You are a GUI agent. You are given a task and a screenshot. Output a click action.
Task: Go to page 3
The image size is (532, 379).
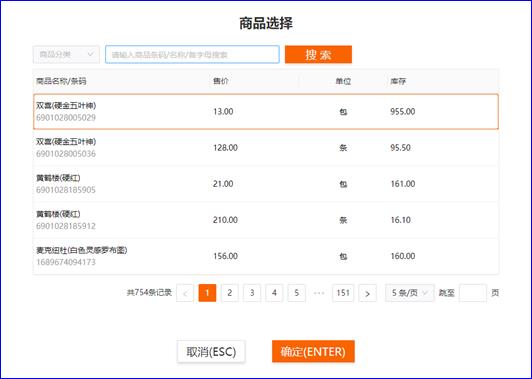click(252, 293)
